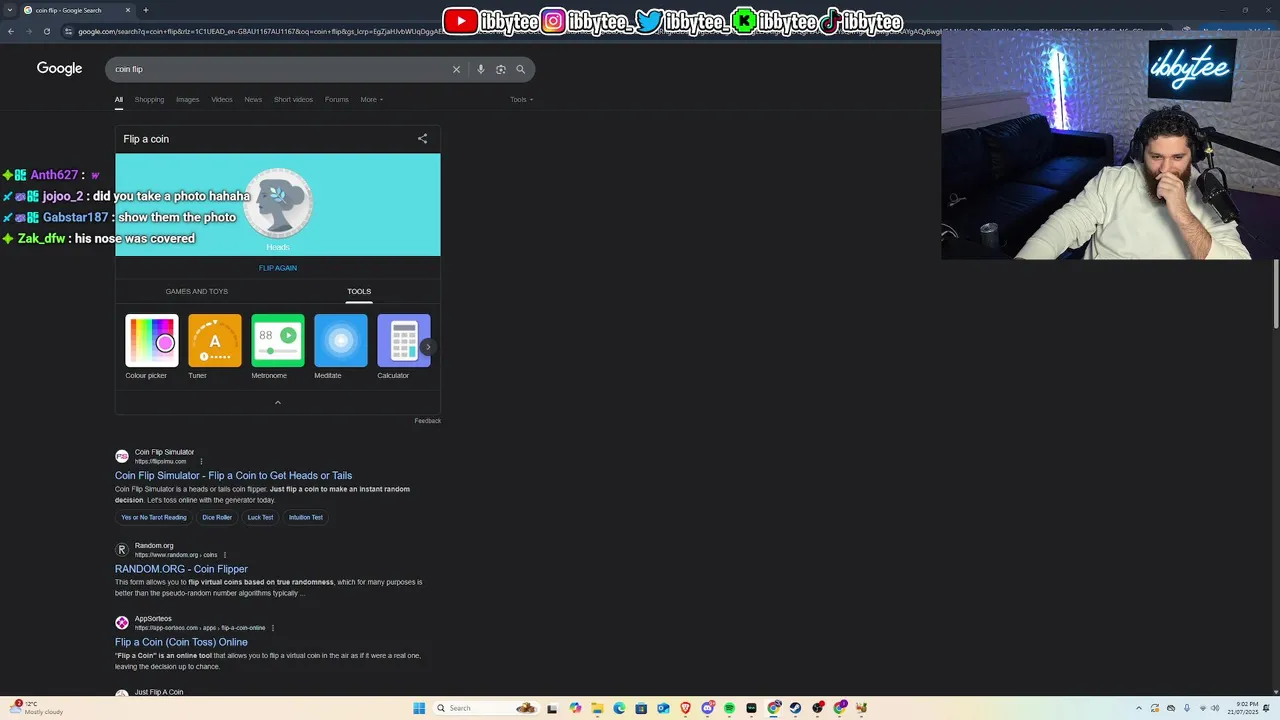The image size is (1280, 720).
Task: Reload the page
Action: (47, 31)
